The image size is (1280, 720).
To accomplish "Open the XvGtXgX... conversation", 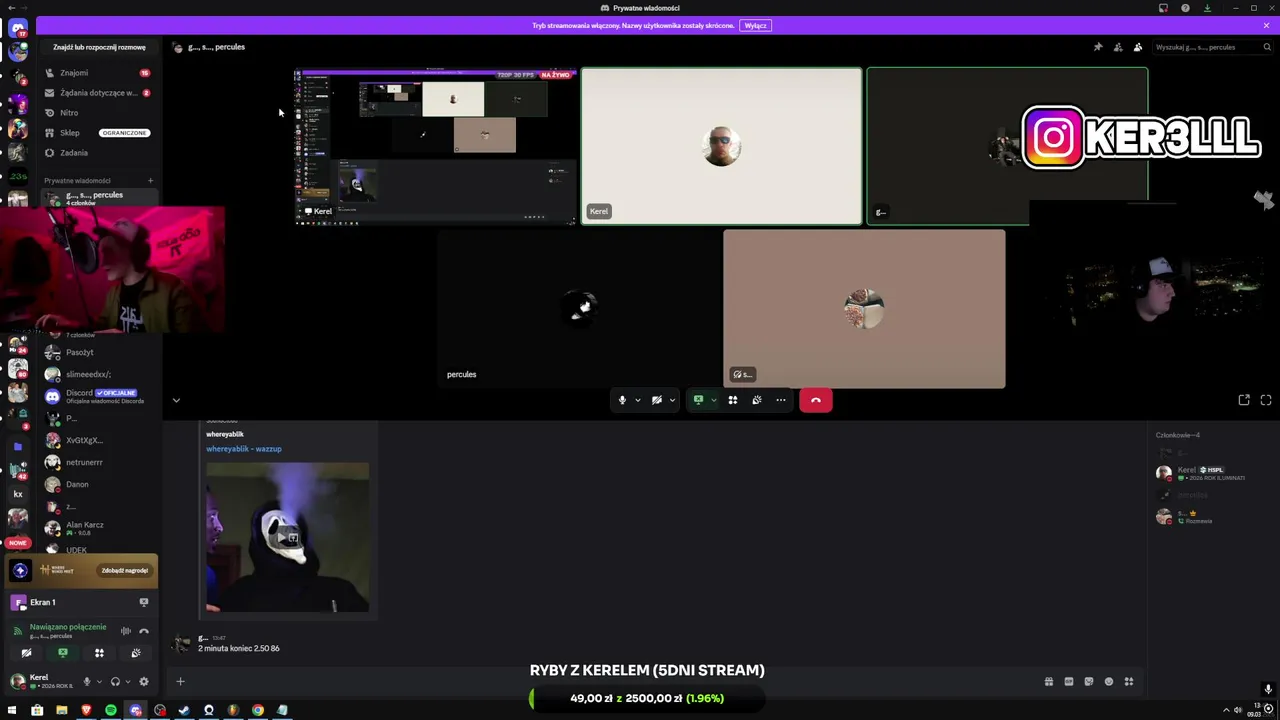I will click(x=97, y=440).
